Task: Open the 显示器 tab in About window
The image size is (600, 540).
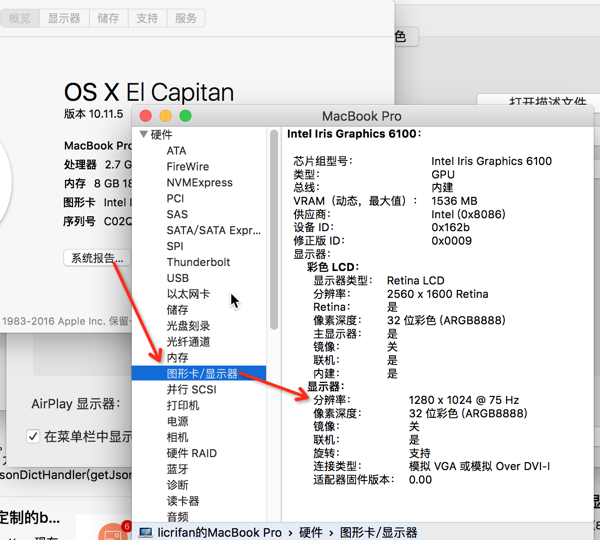Action: point(64,18)
